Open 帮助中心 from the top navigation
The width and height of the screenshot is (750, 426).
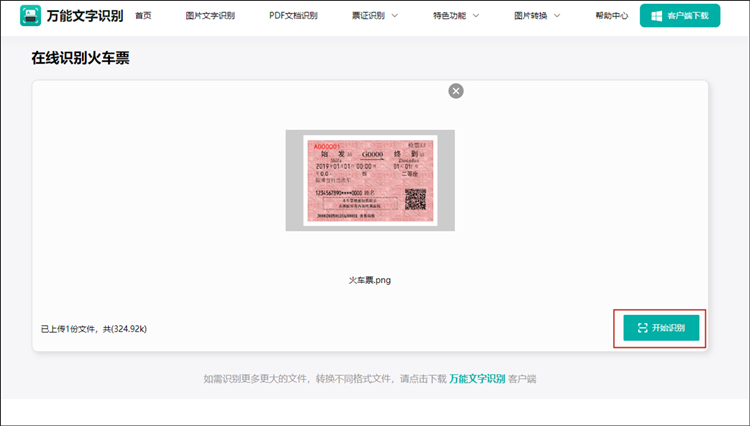[x=611, y=16]
